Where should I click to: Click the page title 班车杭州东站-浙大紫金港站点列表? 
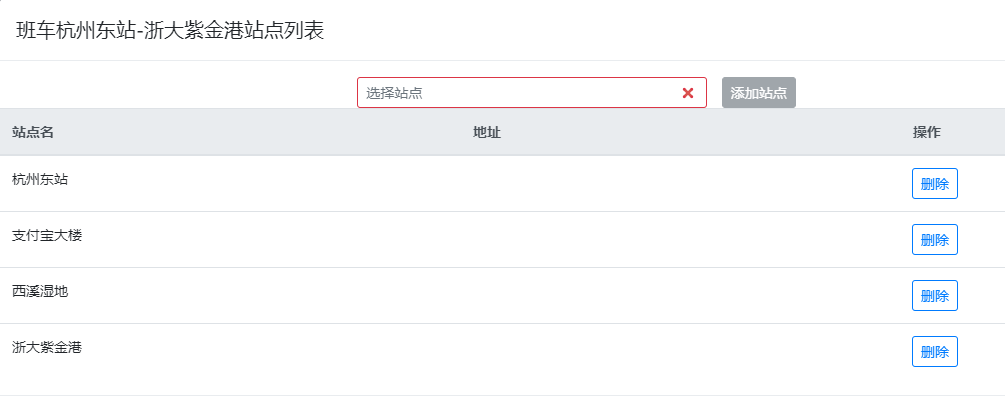tap(170, 31)
